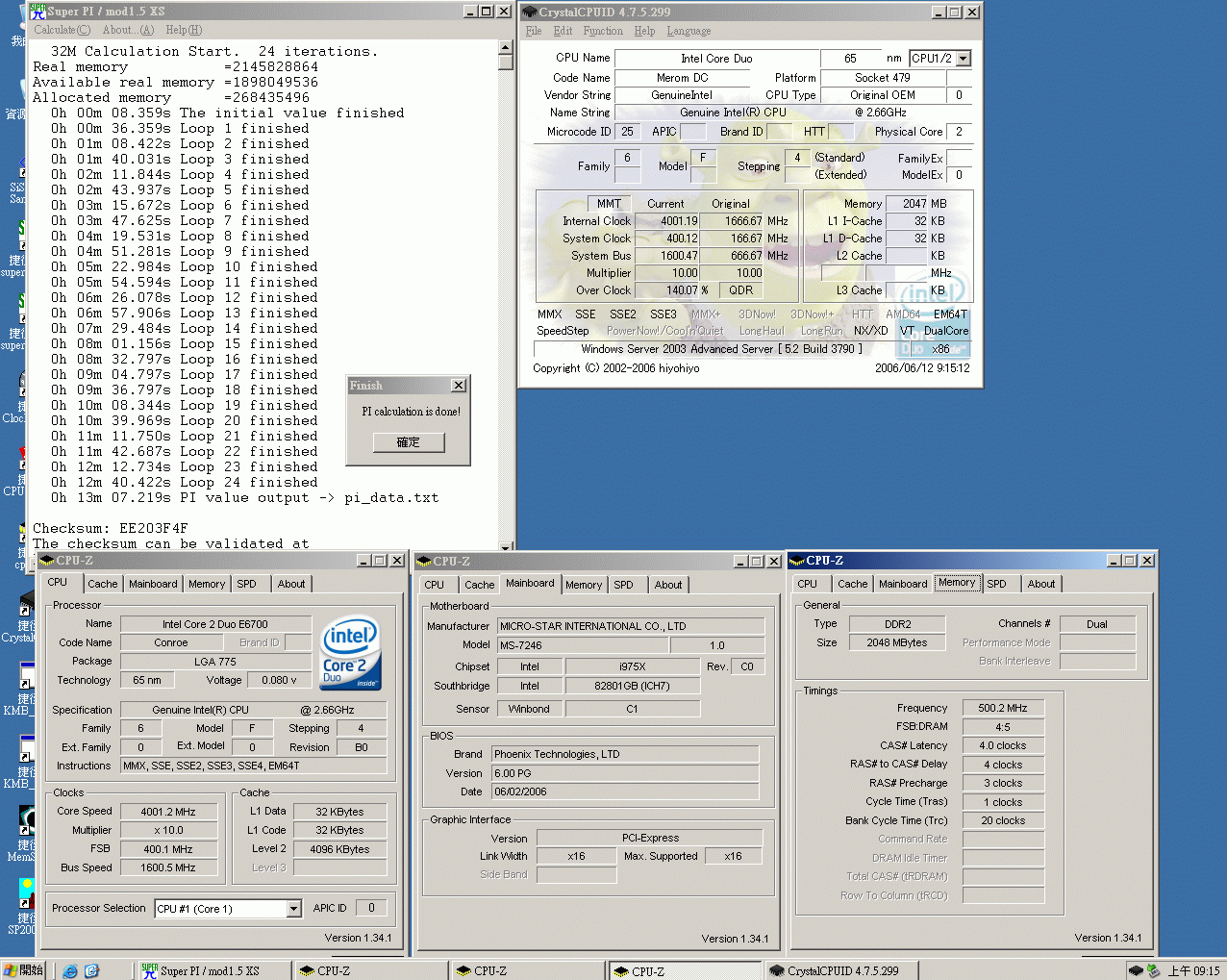
Task: Open the Function menu in CrystalCPUID
Action: (603, 31)
